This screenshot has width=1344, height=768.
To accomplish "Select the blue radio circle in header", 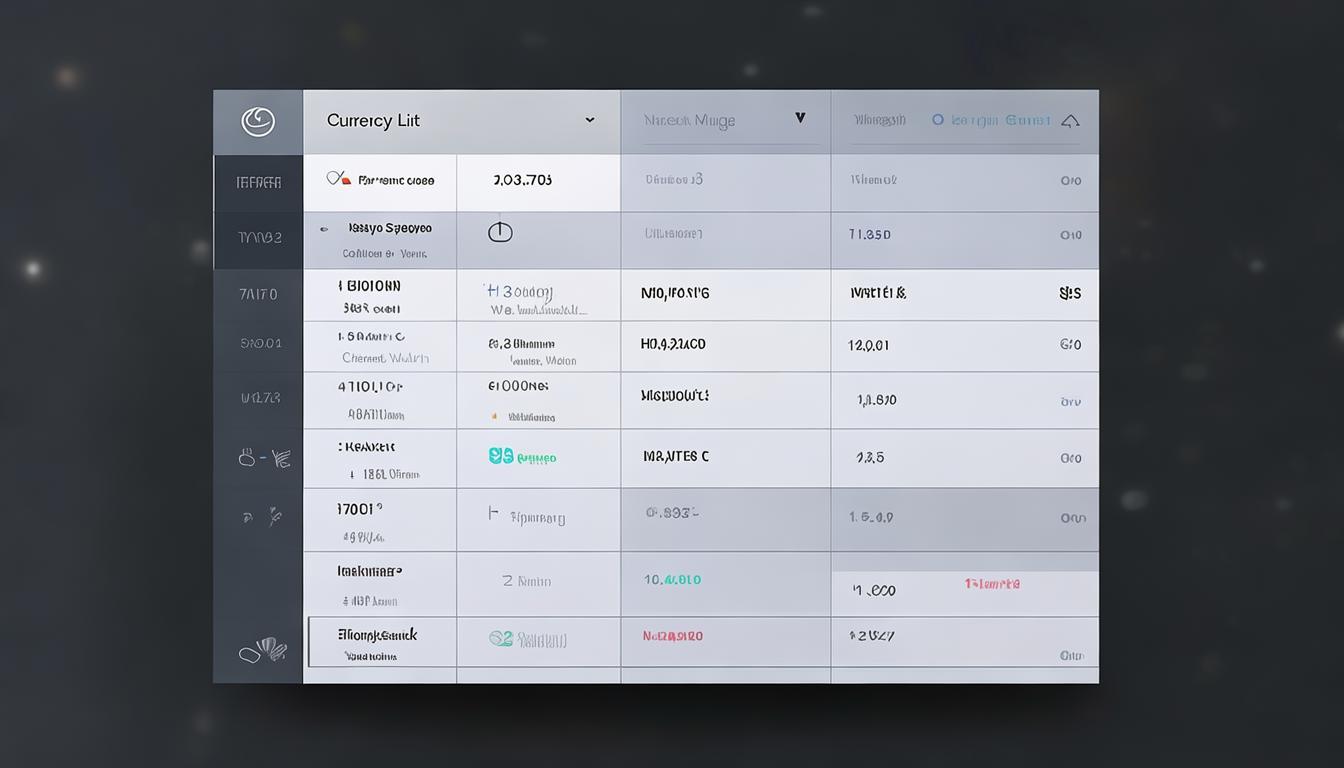I will [x=938, y=120].
